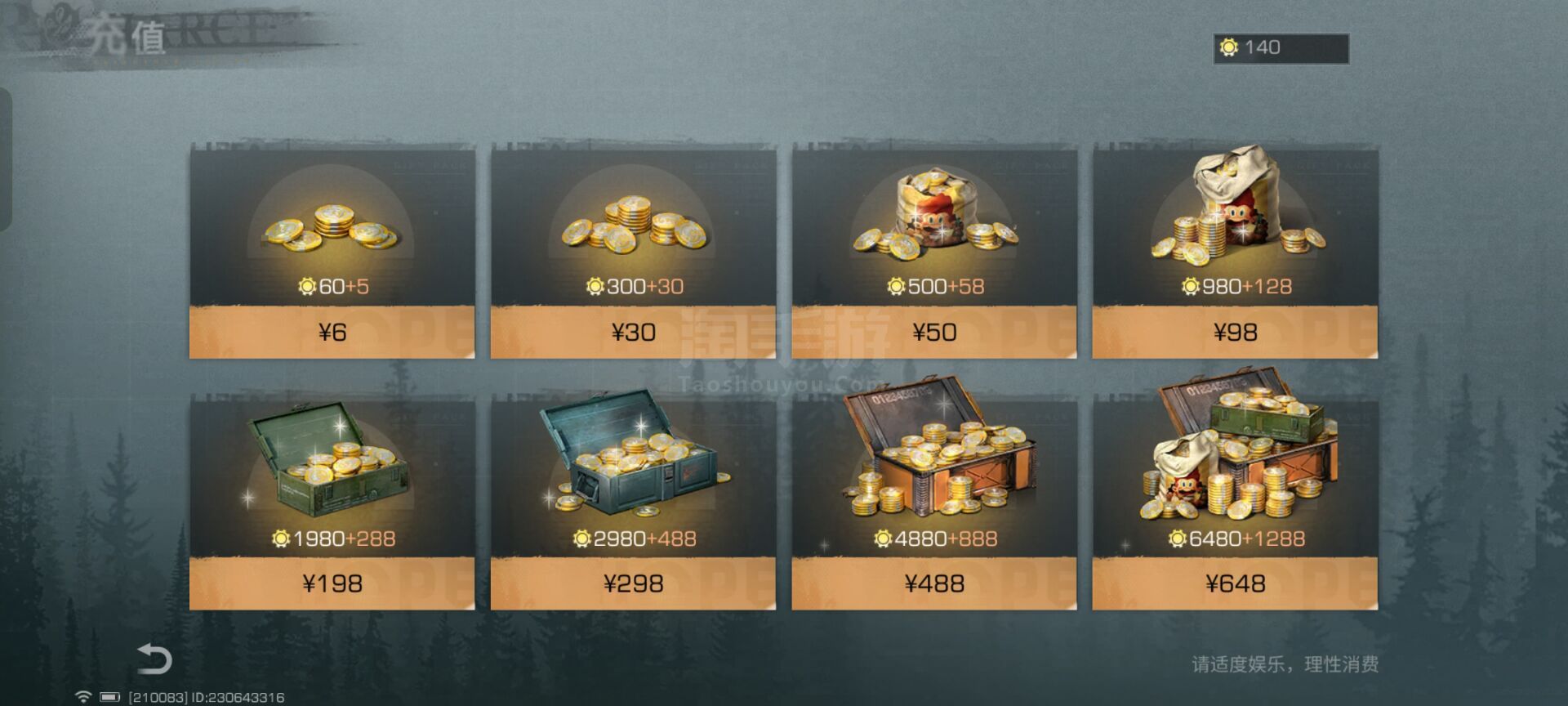The height and width of the screenshot is (706, 1568).
Task: Select the 300+30 coin stacks image
Action: pyautogui.click(x=634, y=224)
